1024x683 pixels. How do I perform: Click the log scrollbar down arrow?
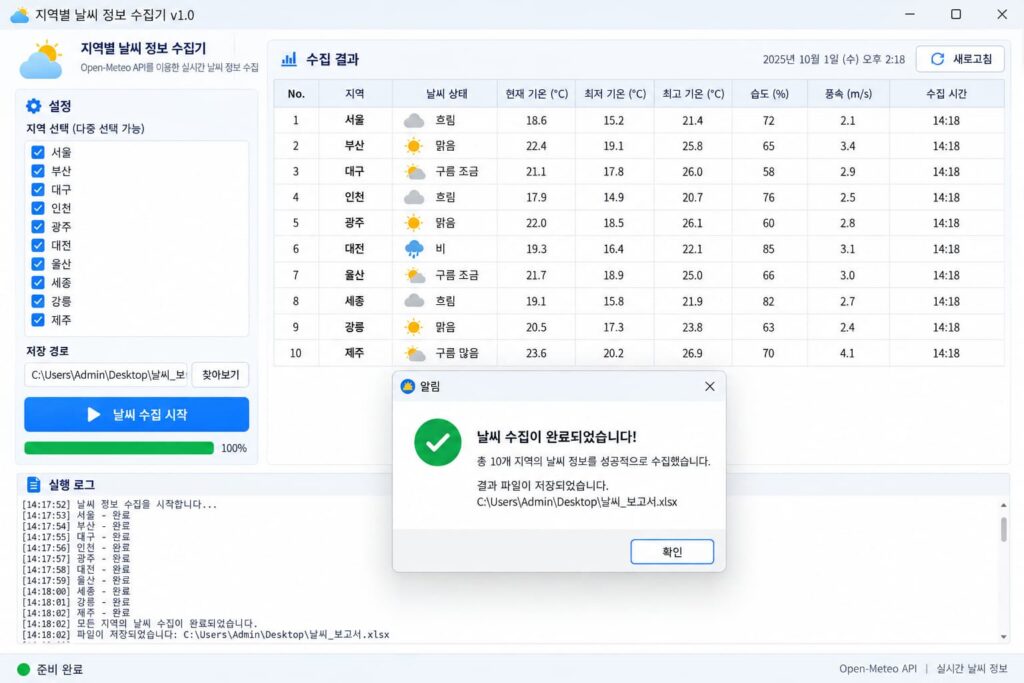click(1003, 637)
